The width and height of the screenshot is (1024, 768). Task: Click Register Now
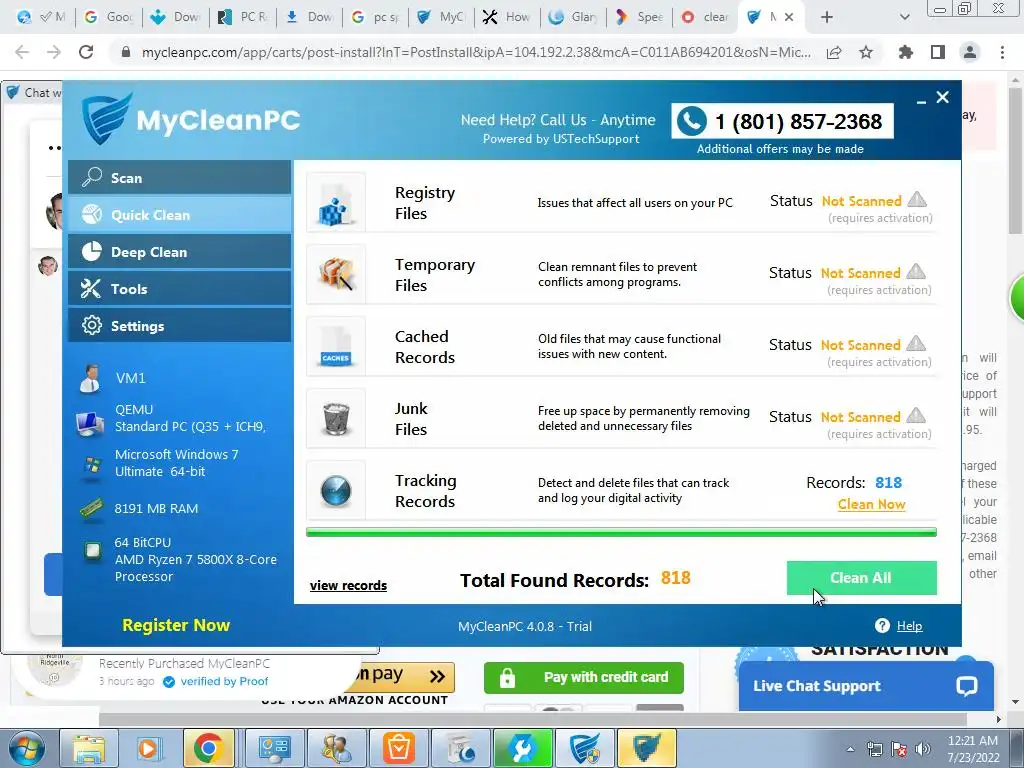point(176,625)
